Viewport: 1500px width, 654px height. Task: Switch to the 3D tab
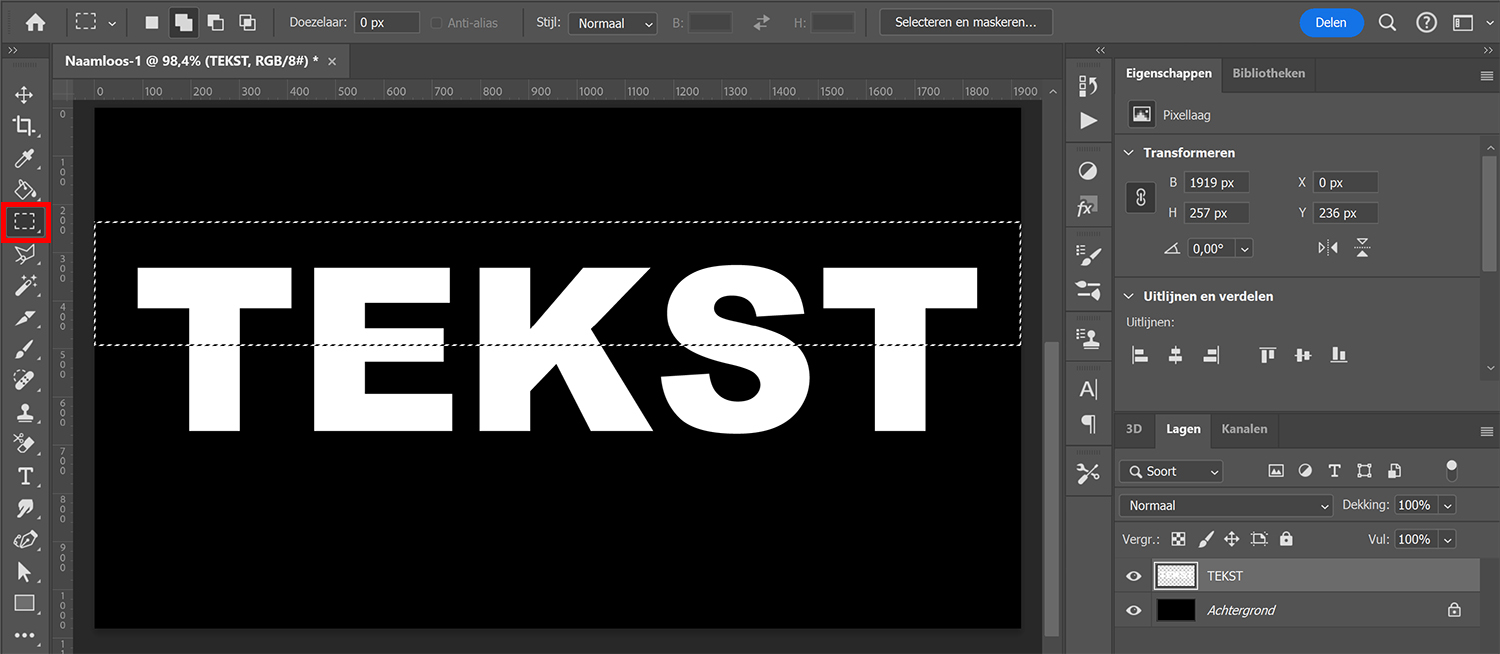pos(1134,429)
